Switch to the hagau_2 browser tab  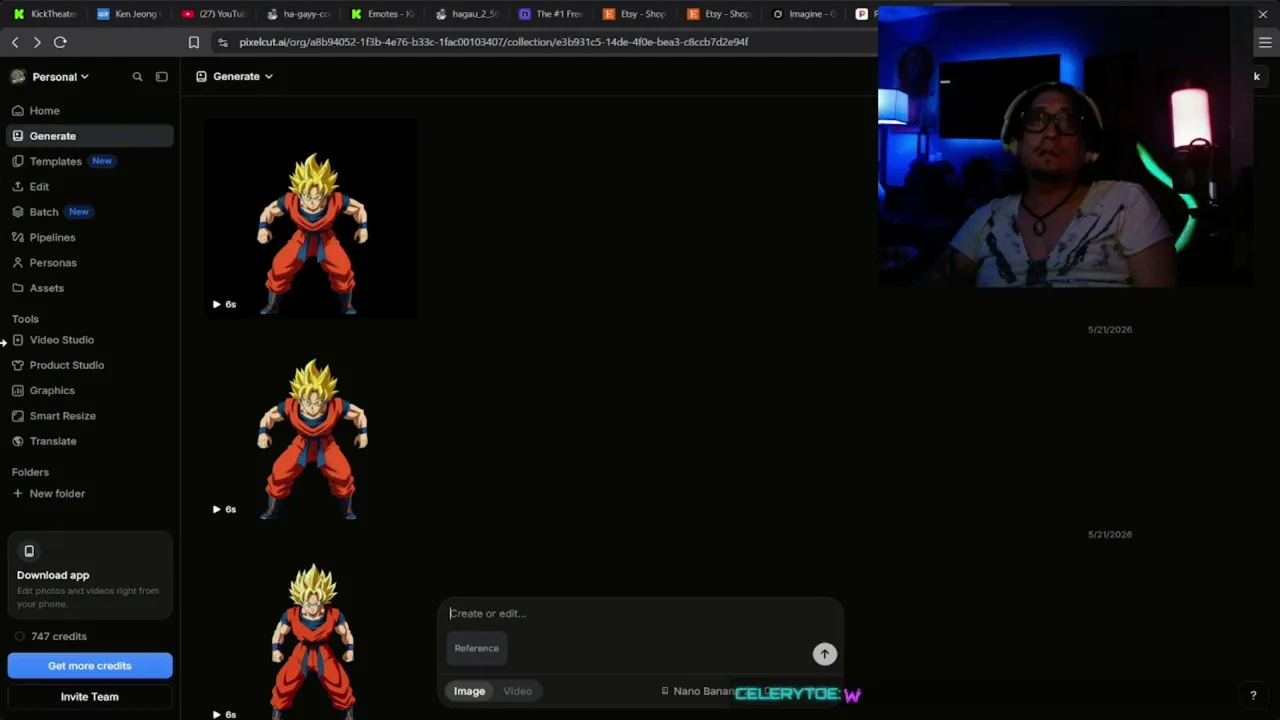[466, 14]
